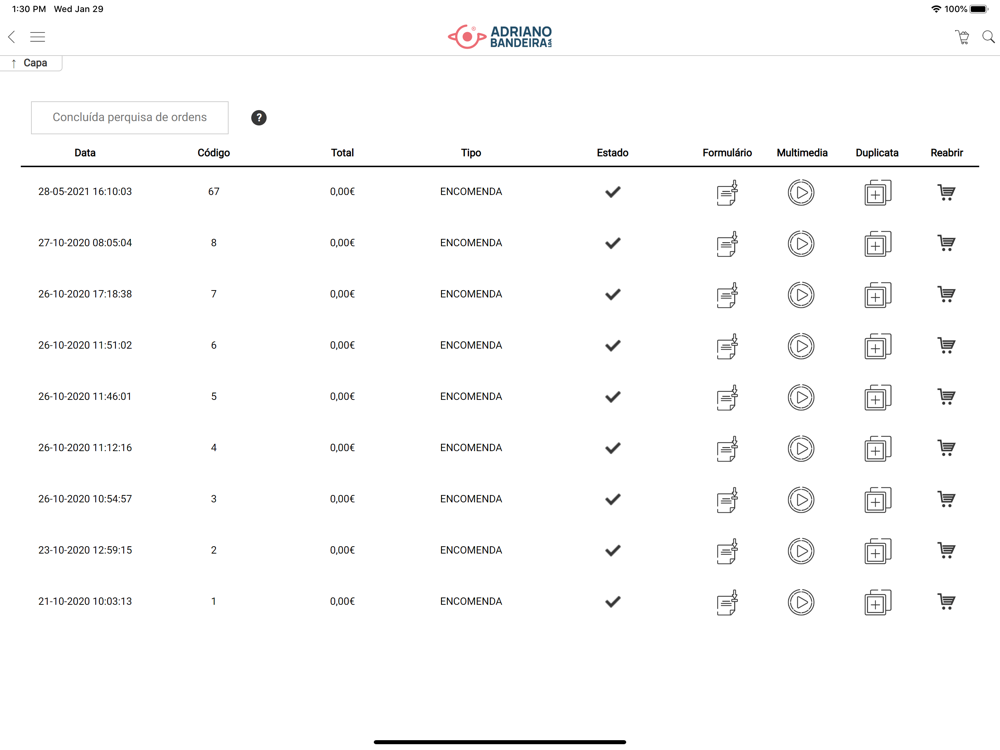Reopen order dated 26-10-2020 17:18:38
The width and height of the screenshot is (1000, 750).
click(946, 295)
